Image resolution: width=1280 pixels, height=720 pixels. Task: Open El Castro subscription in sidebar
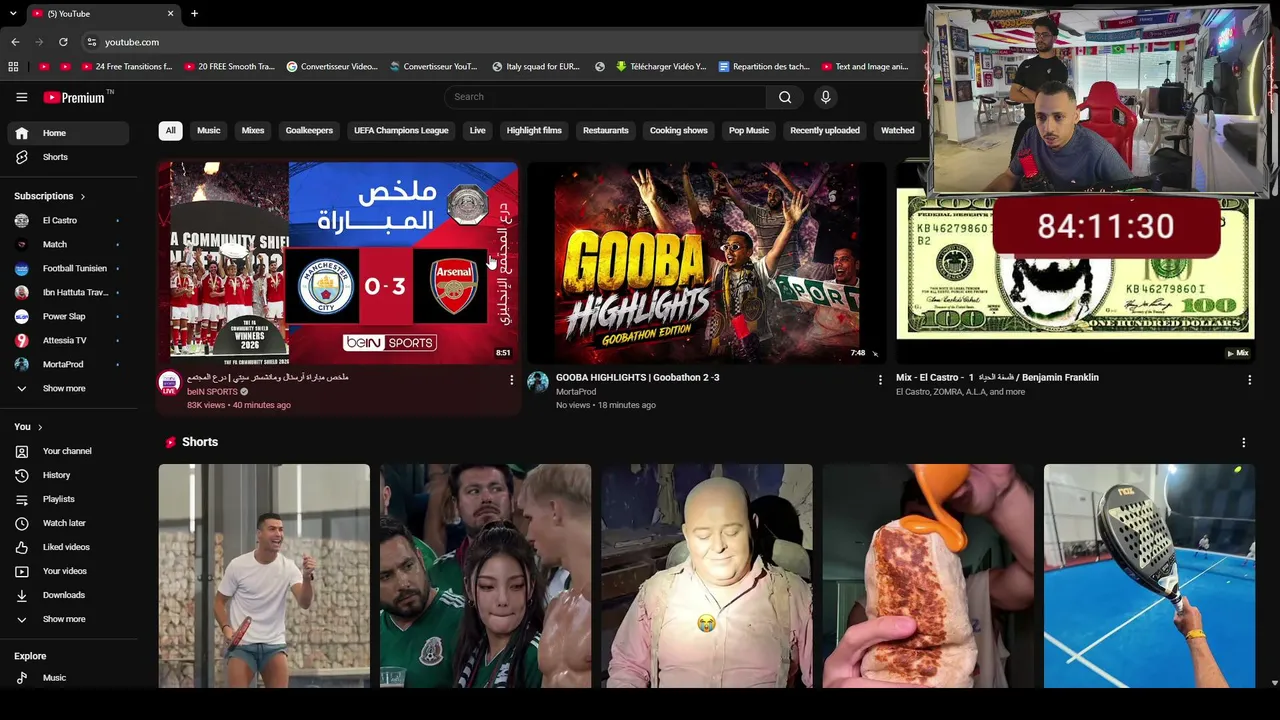tap(68, 220)
